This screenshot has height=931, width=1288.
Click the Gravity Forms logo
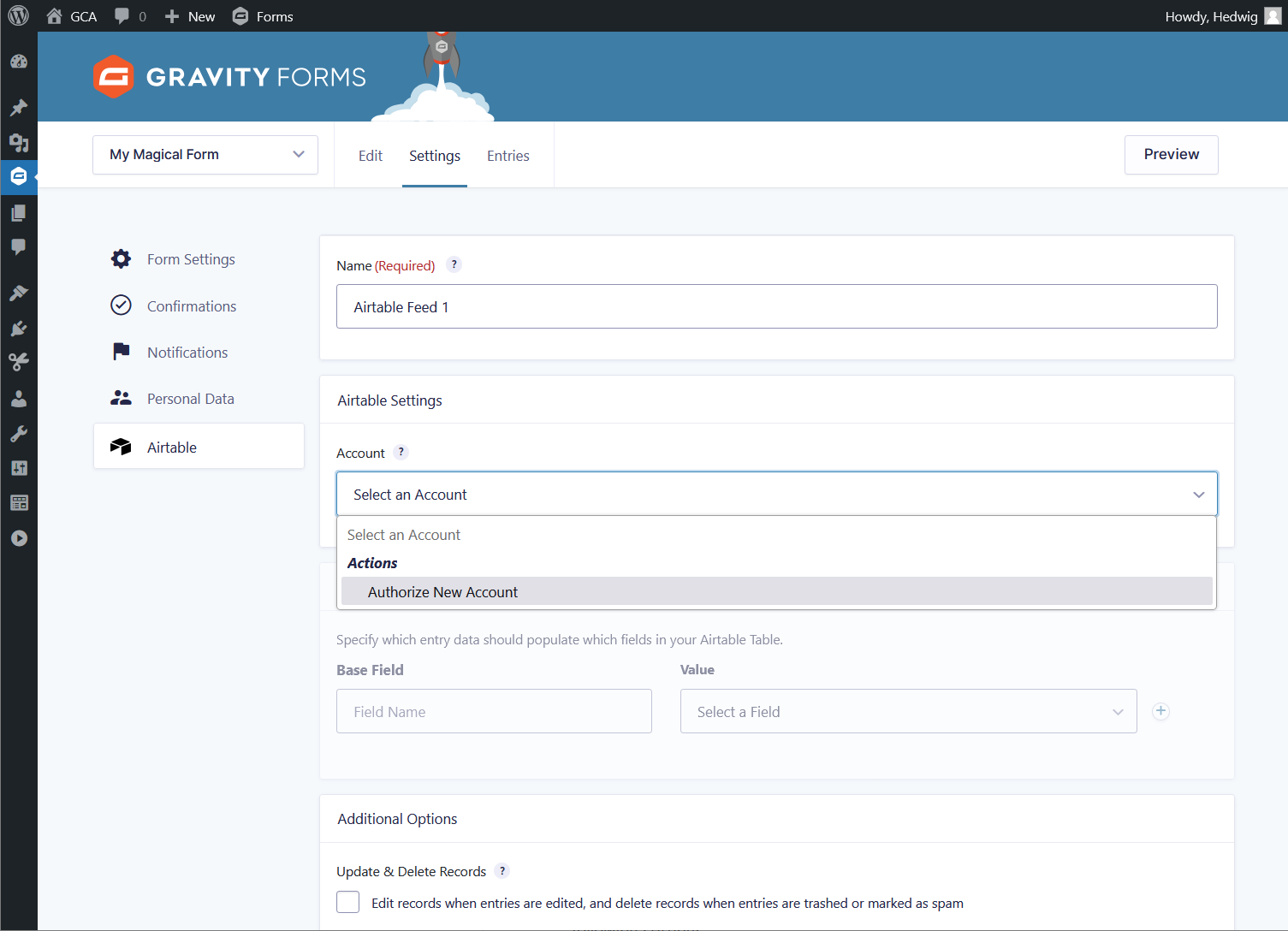[229, 77]
